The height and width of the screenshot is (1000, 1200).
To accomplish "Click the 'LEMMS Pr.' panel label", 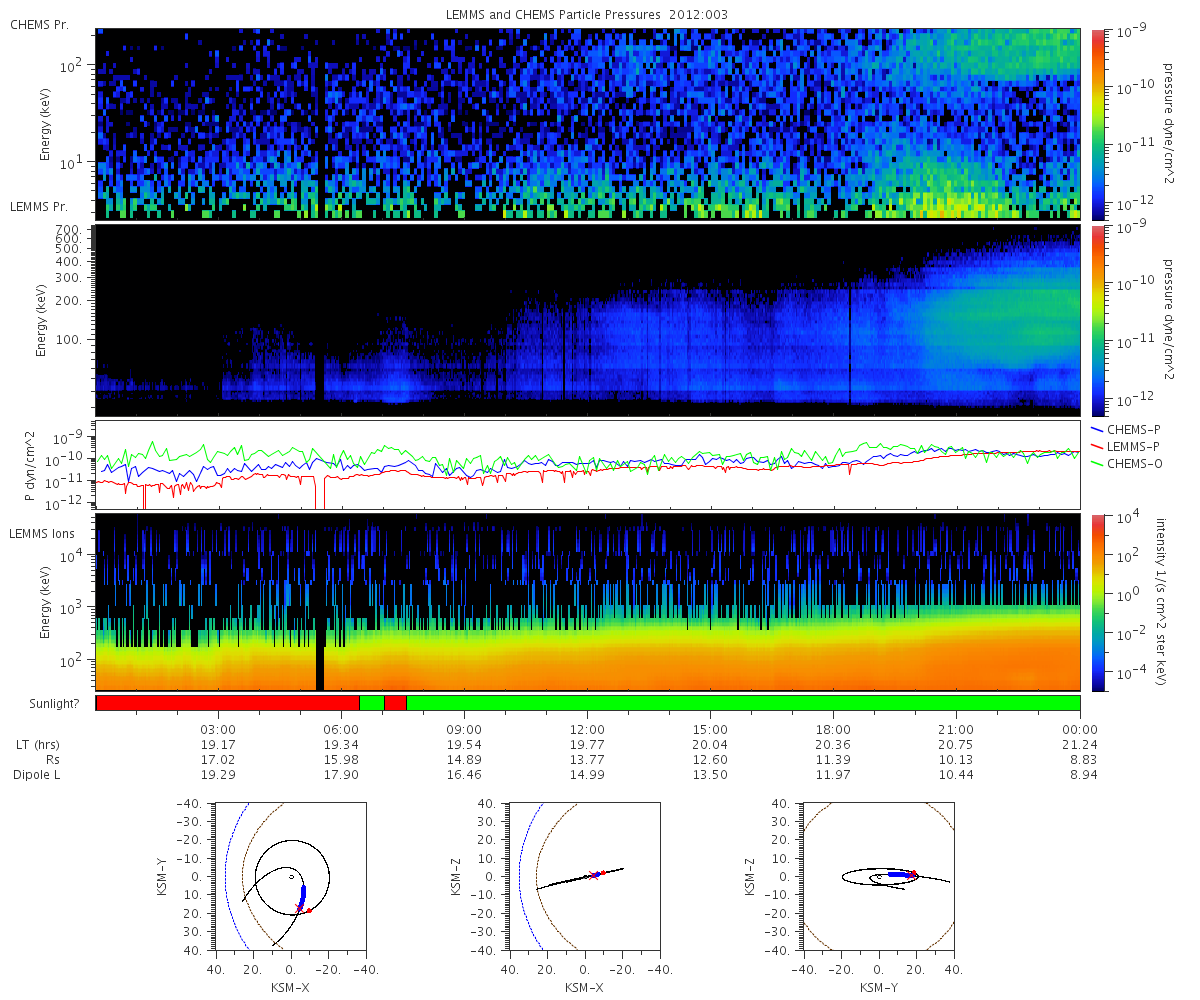I will click(x=39, y=207).
